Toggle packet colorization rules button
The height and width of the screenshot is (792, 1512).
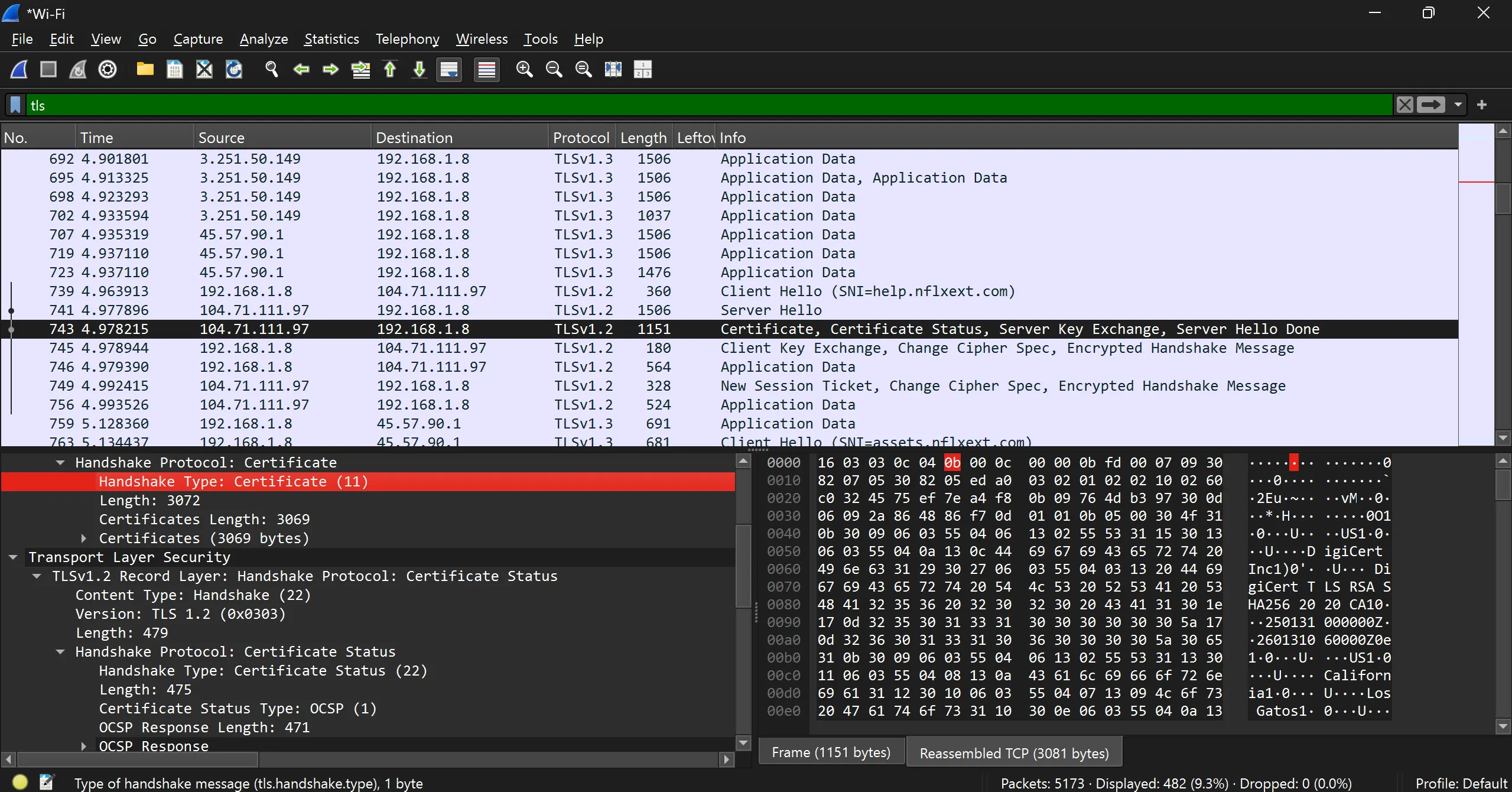click(x=487, y=70)
